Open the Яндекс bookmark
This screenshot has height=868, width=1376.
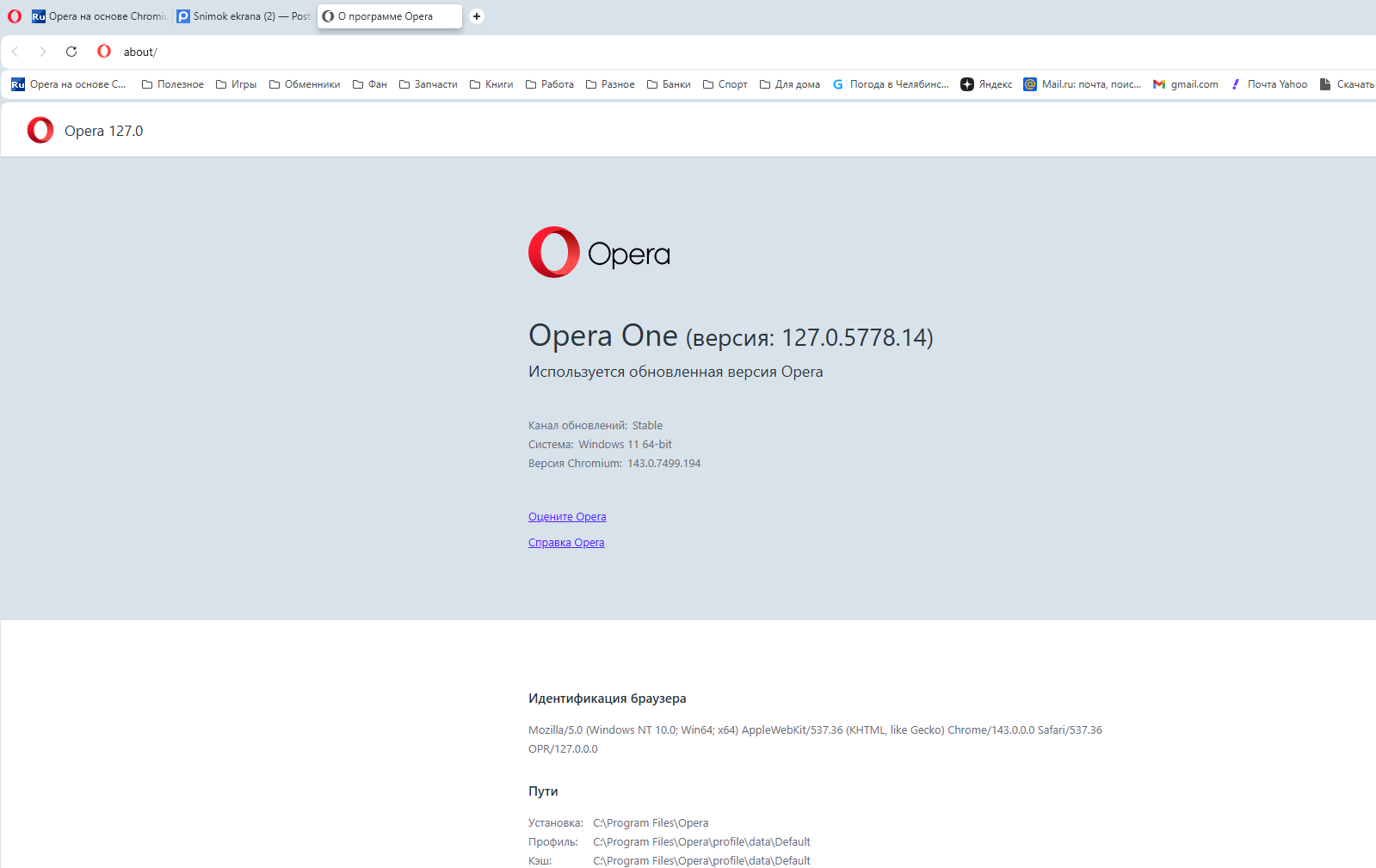pos(986,84)
